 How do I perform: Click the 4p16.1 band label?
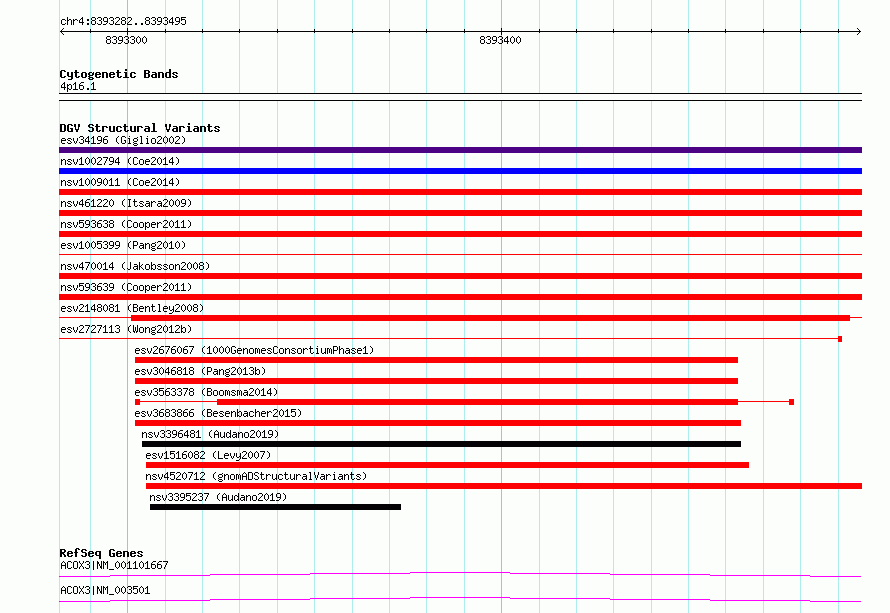[78, 86]
